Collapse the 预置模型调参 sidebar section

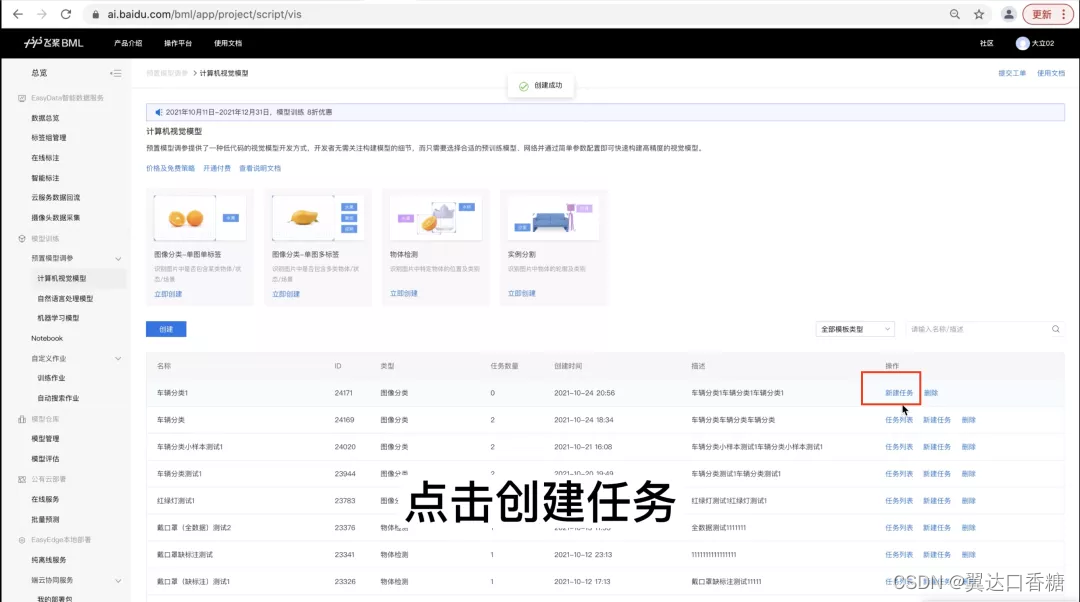[119, 258]
